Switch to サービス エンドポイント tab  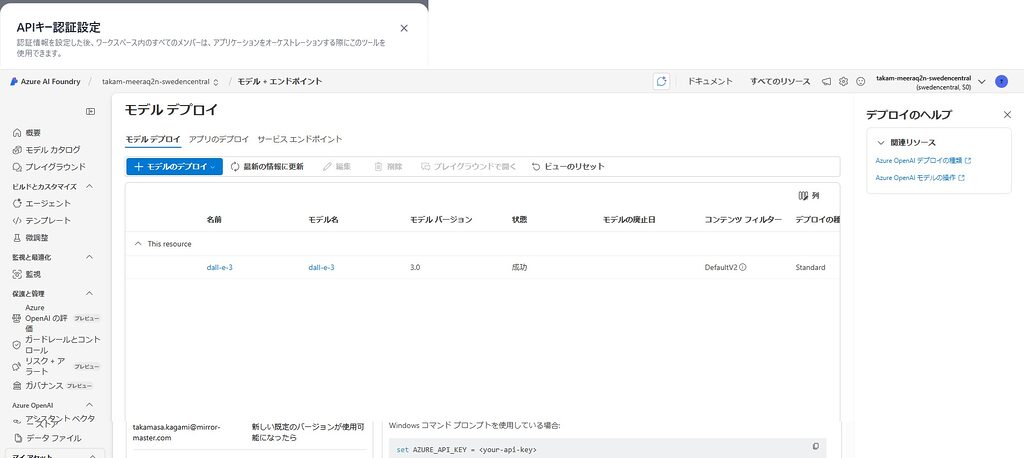(x=300, y=139)
